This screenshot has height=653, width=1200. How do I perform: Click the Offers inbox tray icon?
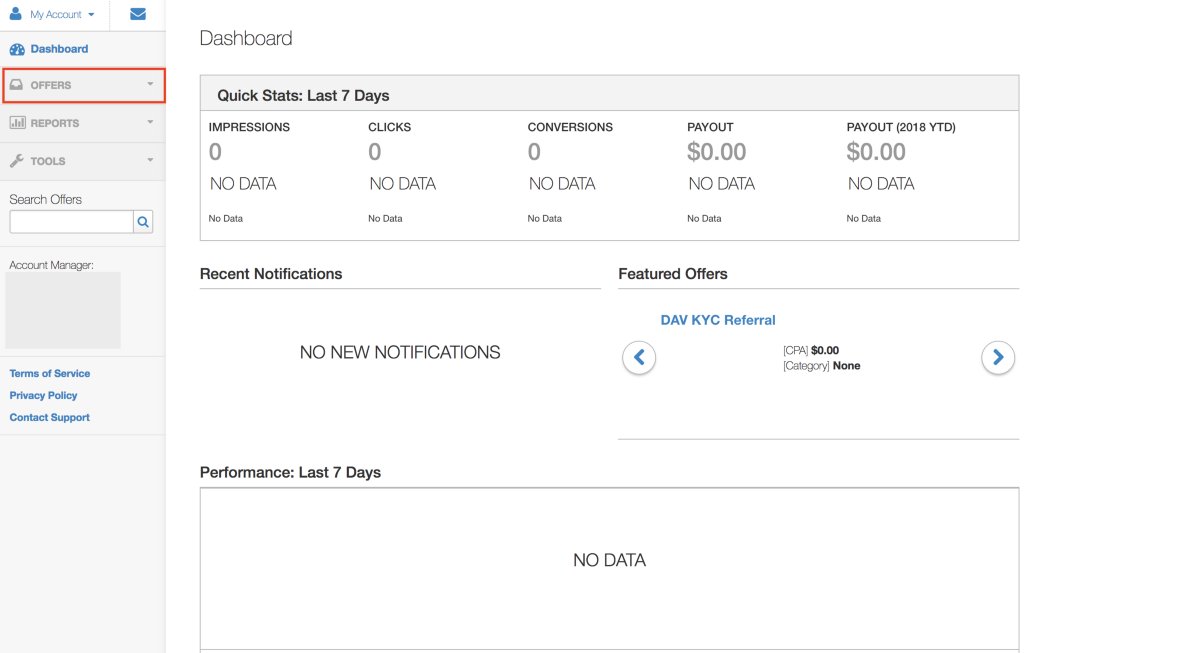tap(17, 85)
